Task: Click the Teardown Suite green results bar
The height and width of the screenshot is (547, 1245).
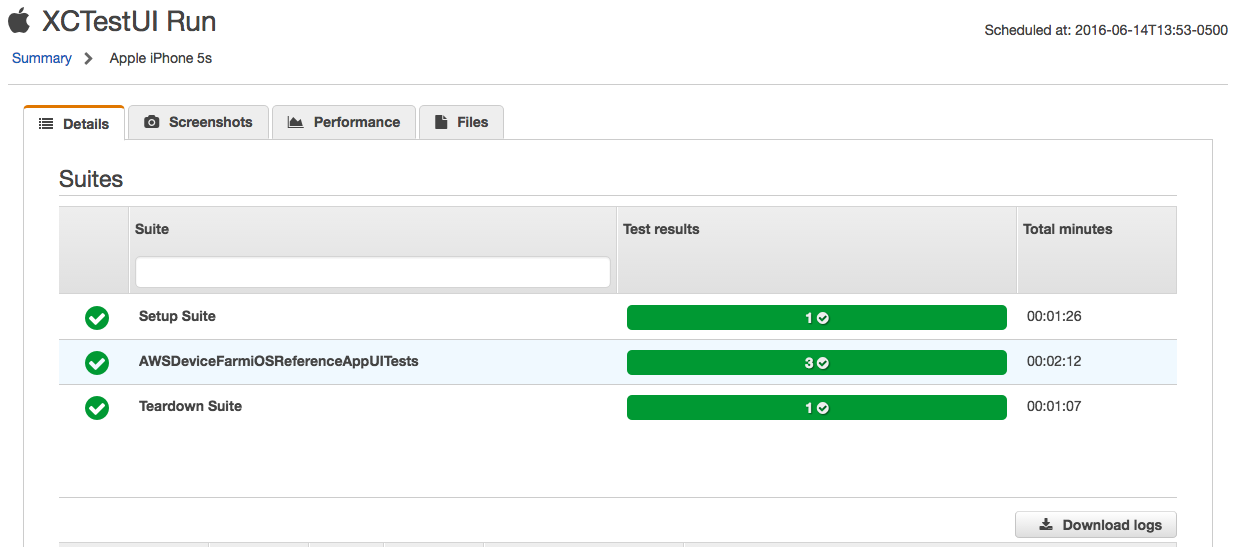Action: pyautogui.click(x=816, y=408)
